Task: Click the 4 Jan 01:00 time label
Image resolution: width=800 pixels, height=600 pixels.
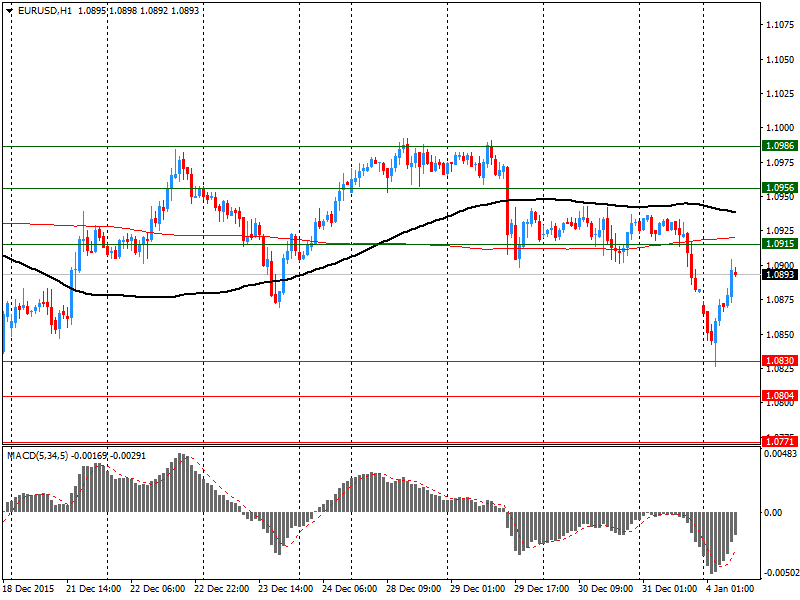Action: tap(731, 589)
